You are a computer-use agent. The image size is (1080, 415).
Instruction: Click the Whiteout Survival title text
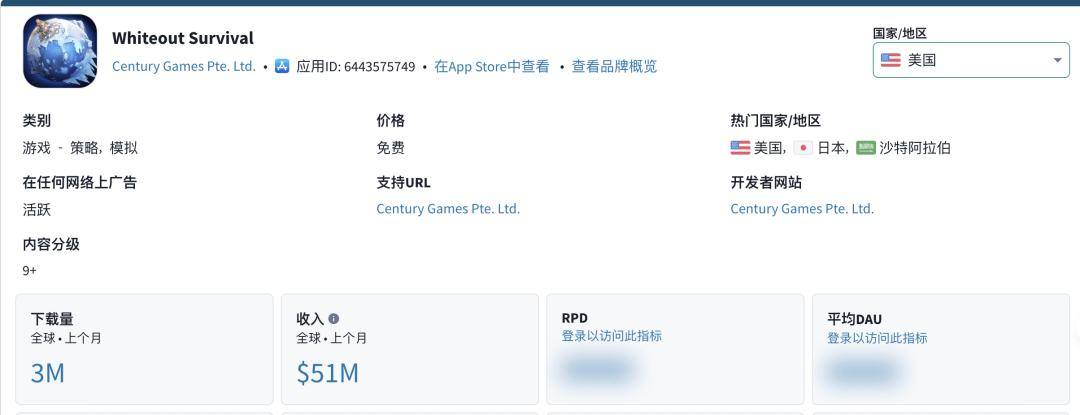pos(183,38)
